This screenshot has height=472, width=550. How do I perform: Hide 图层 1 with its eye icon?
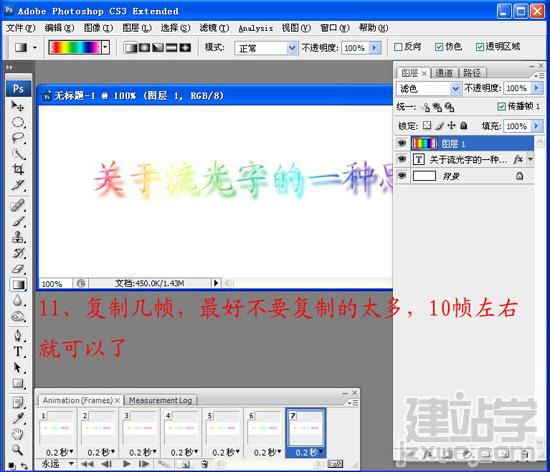pos(402,143)
